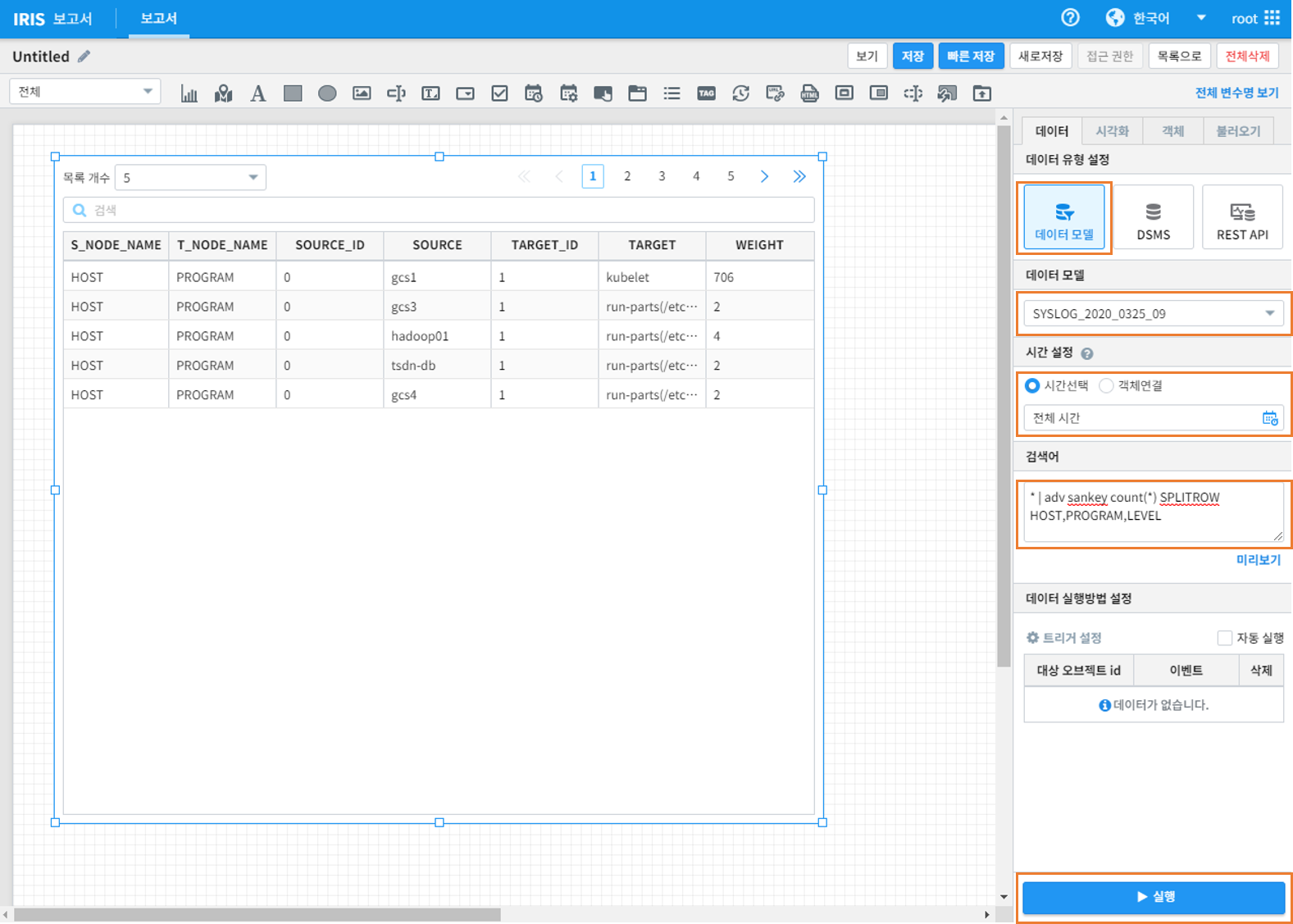Click the import/share arrow icon

point(947,93)
